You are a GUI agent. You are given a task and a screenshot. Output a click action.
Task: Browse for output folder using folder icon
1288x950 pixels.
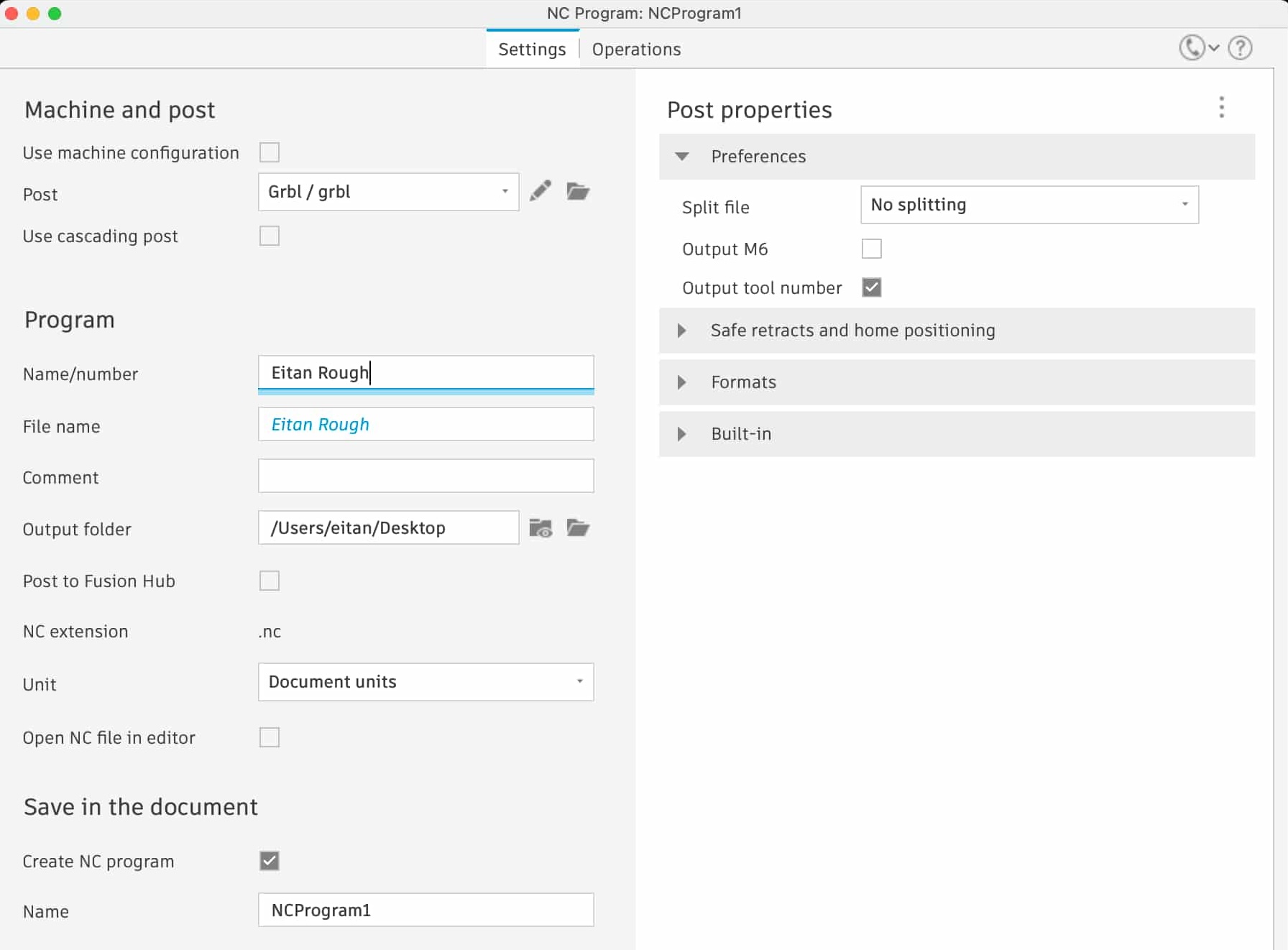tap(578, 528)
